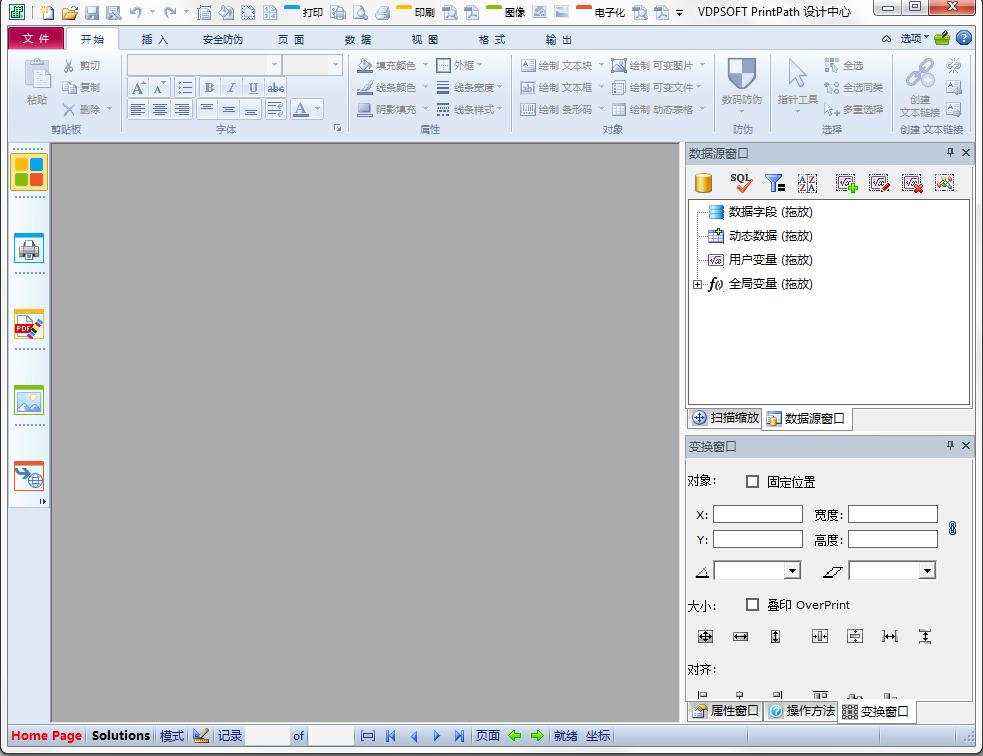Tick the 叠印 OverPrint checkbox

[x=753, y=605]
